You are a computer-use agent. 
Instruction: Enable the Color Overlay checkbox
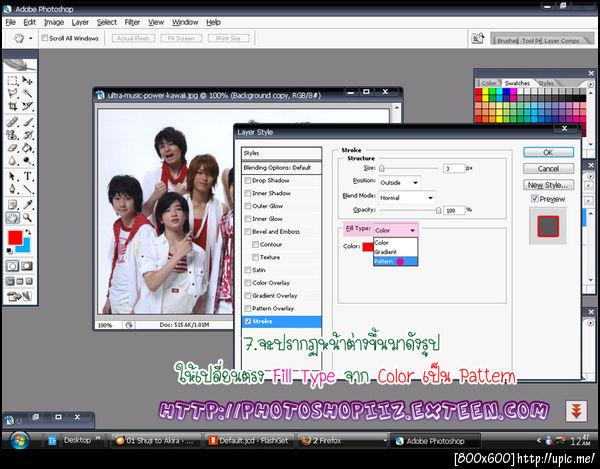[248, 283]
